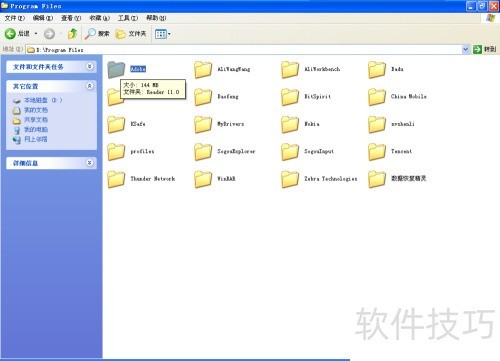Select the Baidu folder
The width and height of the screenshot is (500, 361).
[x=386, y=69]
